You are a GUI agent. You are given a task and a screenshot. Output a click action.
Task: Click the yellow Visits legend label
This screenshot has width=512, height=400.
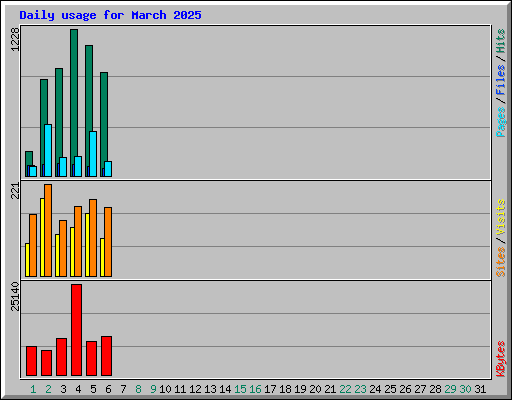point(501,217)
